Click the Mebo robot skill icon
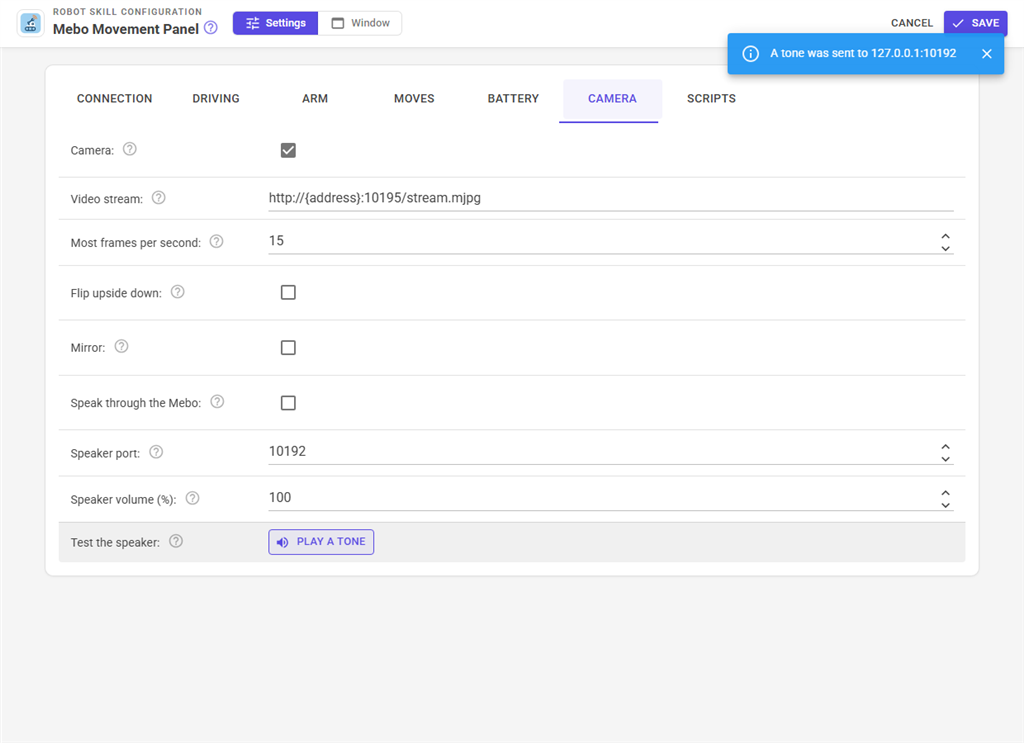Screen dimensions: 1024x743 point(30,24)
